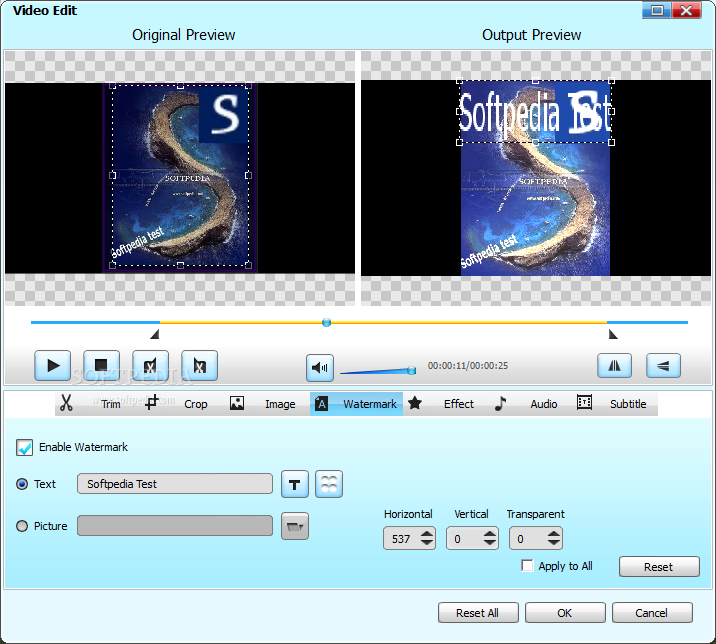Image resolution: width=716 pixels, height=644 pixels.
Task: Mute the audio with the speaker icon
Action: pos(320,368)
